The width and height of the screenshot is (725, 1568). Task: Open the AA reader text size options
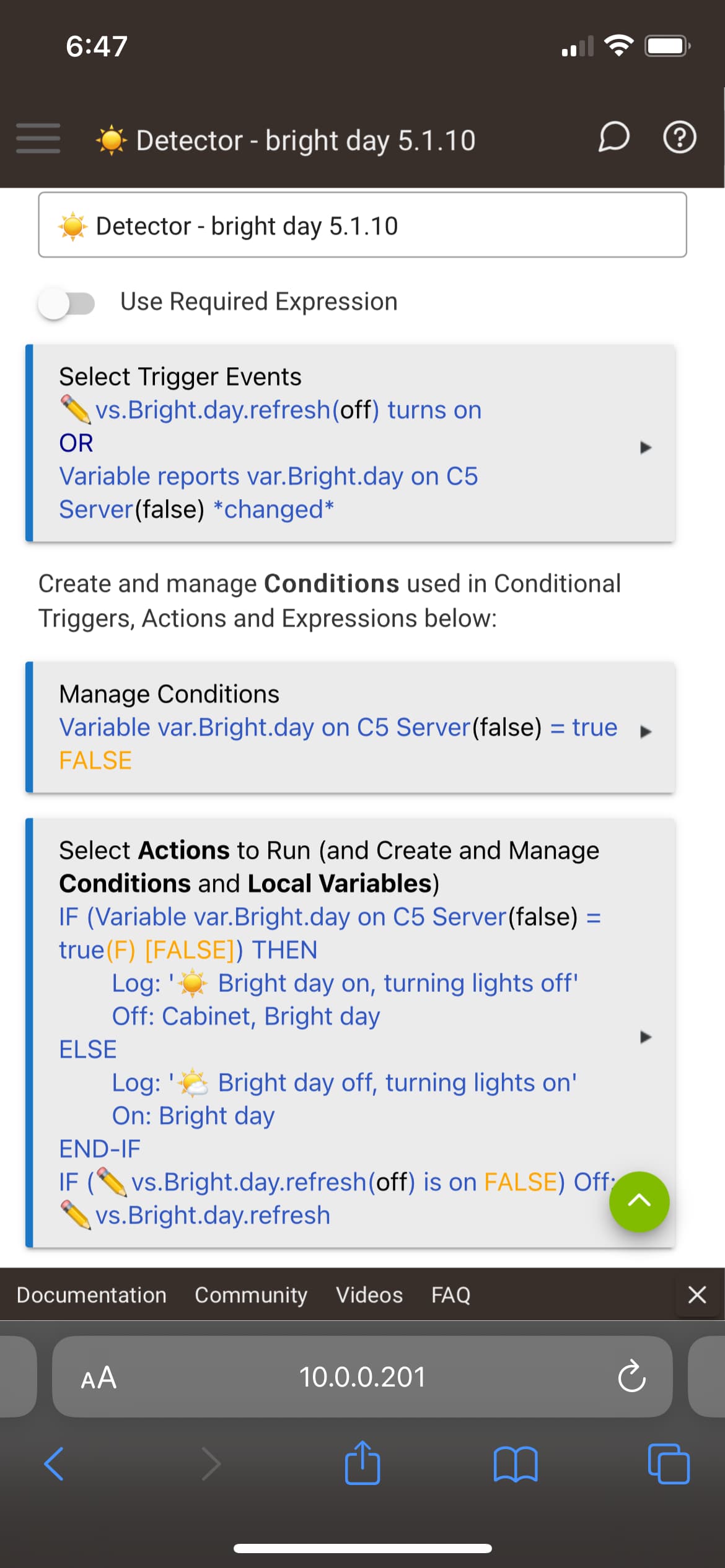(99, 1377)
